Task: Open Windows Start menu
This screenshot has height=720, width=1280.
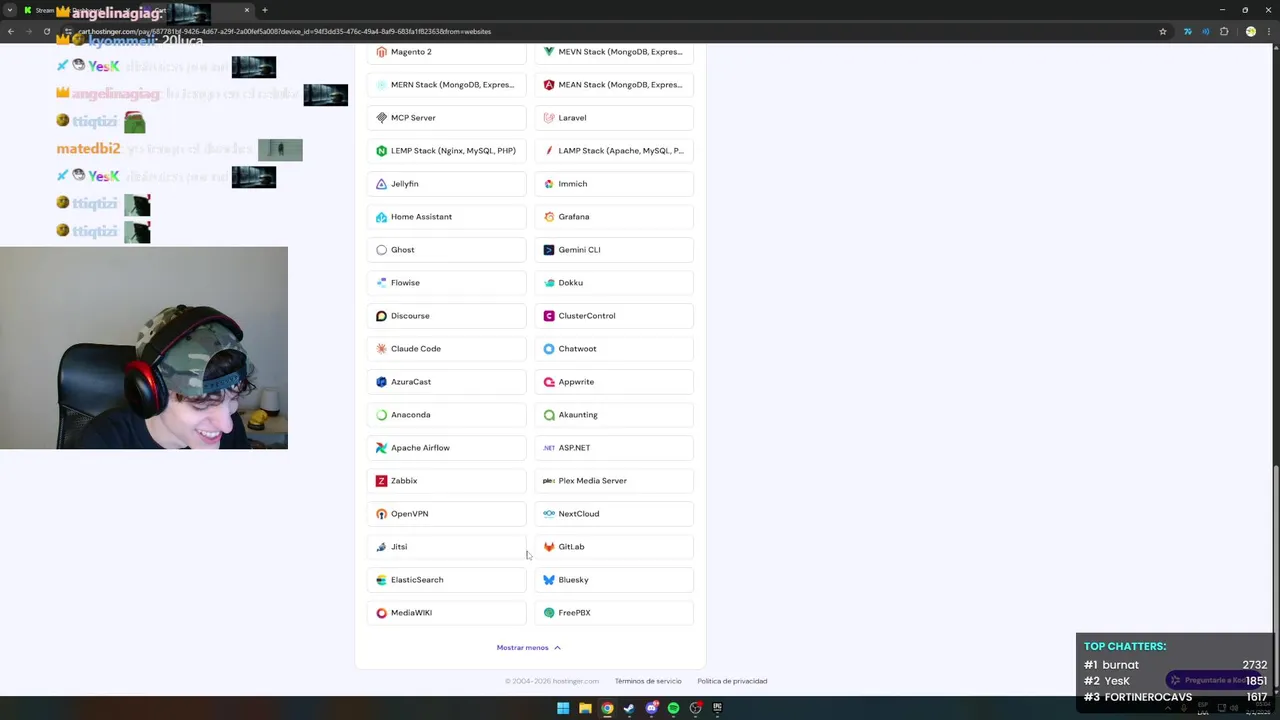Action: pos(563,708)
